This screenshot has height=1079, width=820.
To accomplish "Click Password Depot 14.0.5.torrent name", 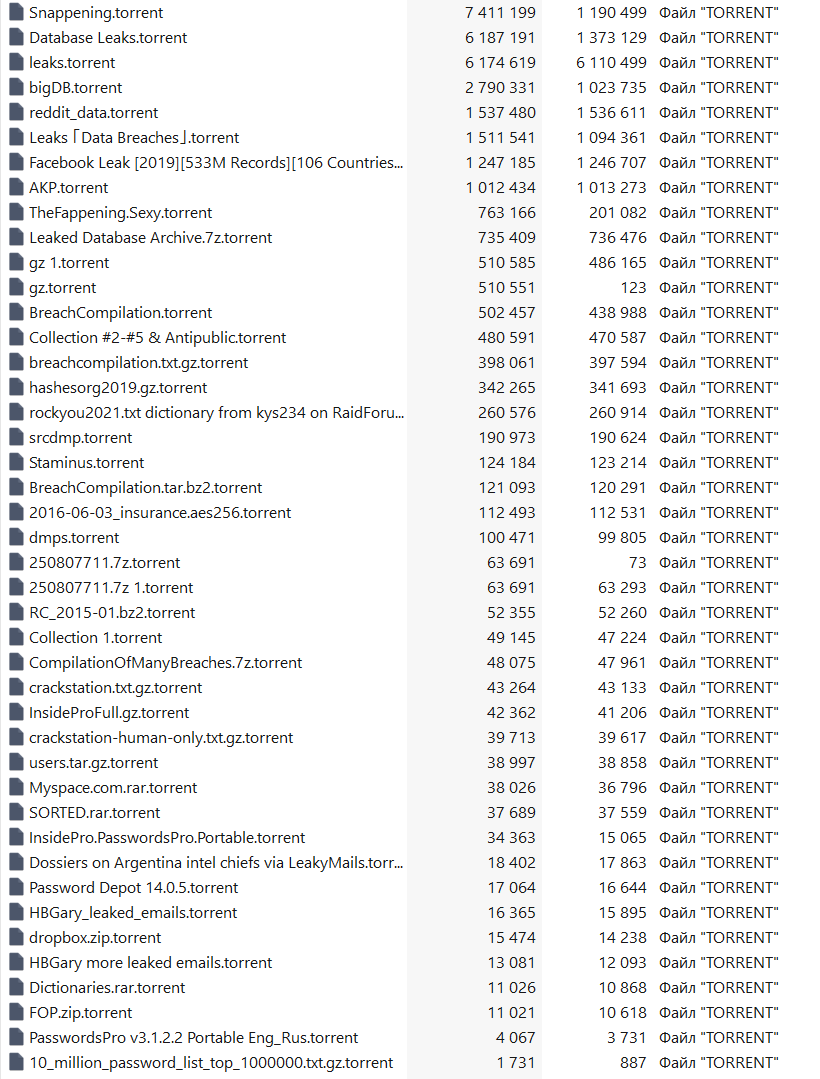I will tap(133, 888).
